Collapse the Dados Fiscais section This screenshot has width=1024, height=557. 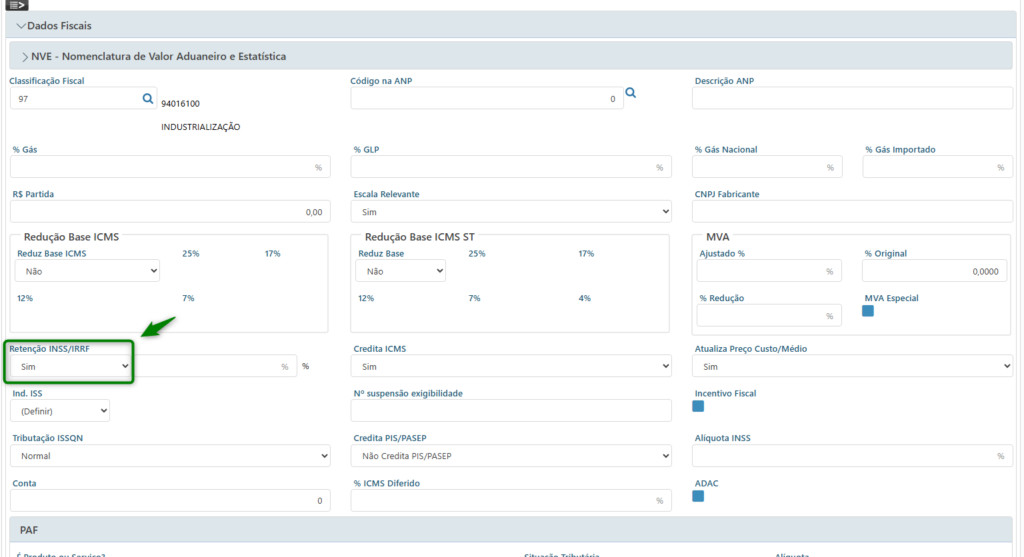[x=60, y=25]
